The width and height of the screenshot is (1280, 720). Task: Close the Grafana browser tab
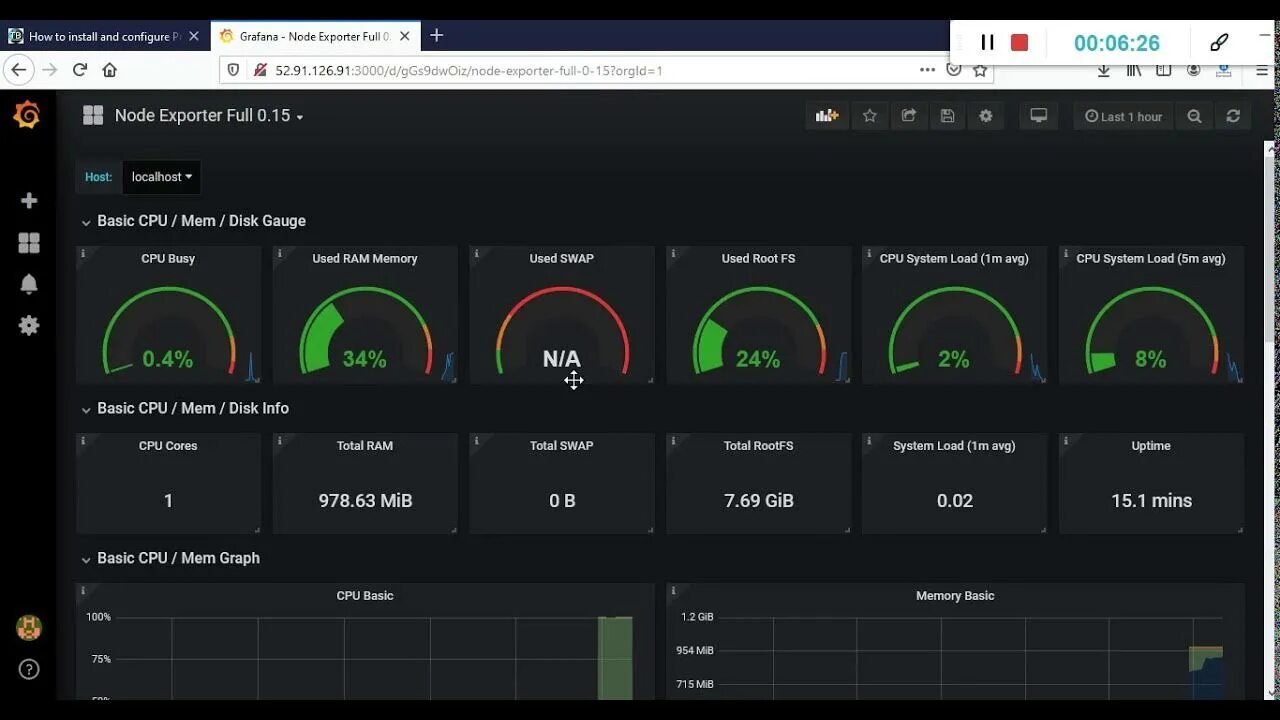[x=405, y=36]
